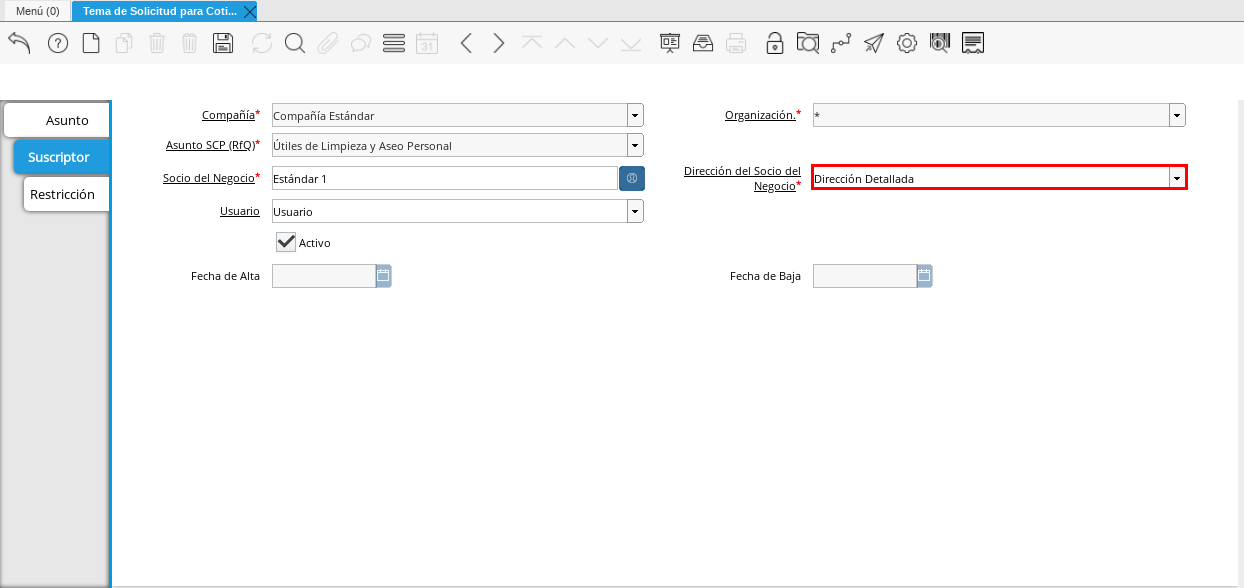Select Tema de Solicitud para Coti... tab
This screenshot has width=1244, height=588.
[x=158, y=11]
